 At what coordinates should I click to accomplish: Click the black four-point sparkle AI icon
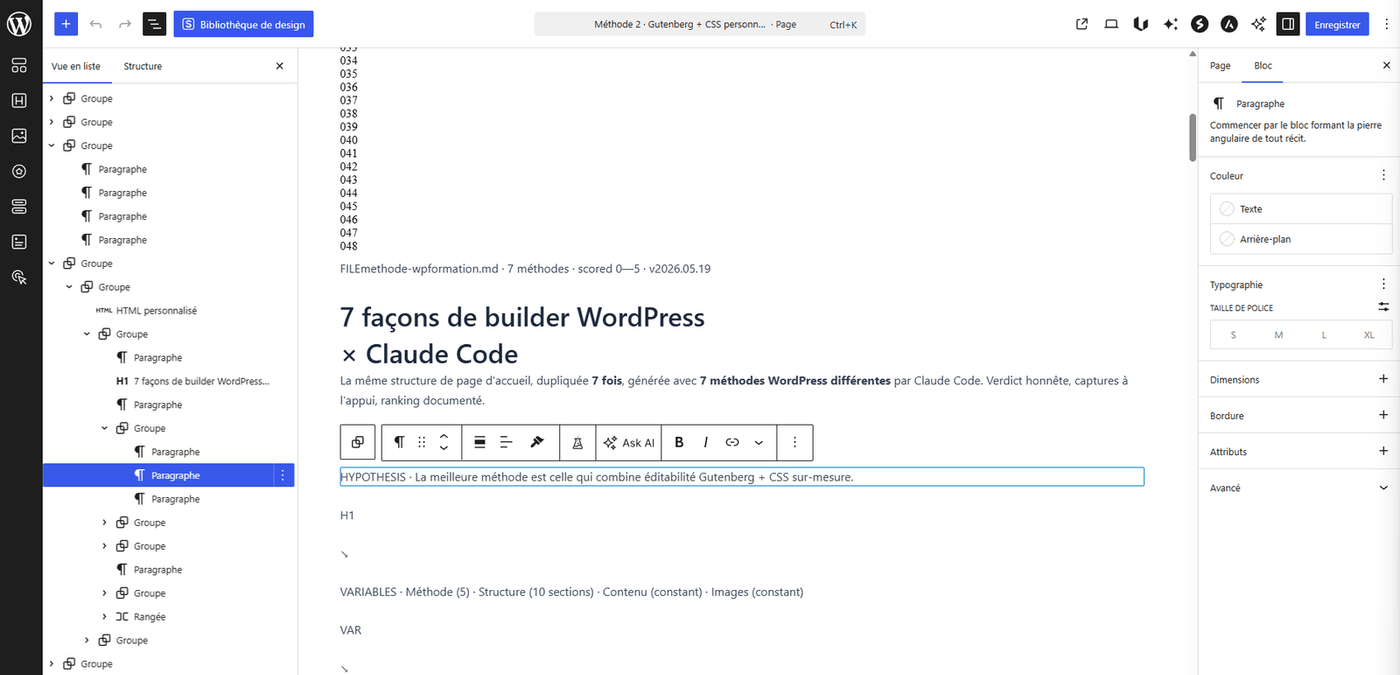pos(1170,24)
